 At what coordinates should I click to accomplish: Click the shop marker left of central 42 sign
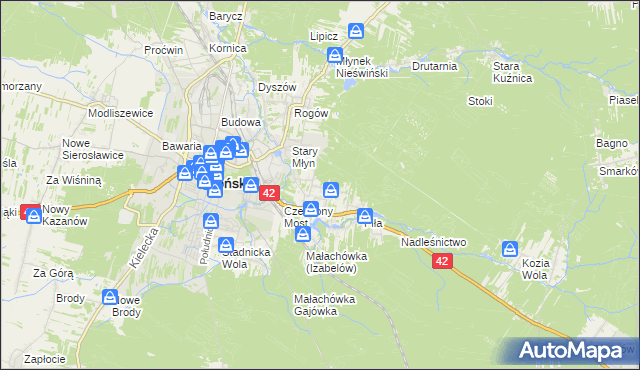tap(251, 185)
